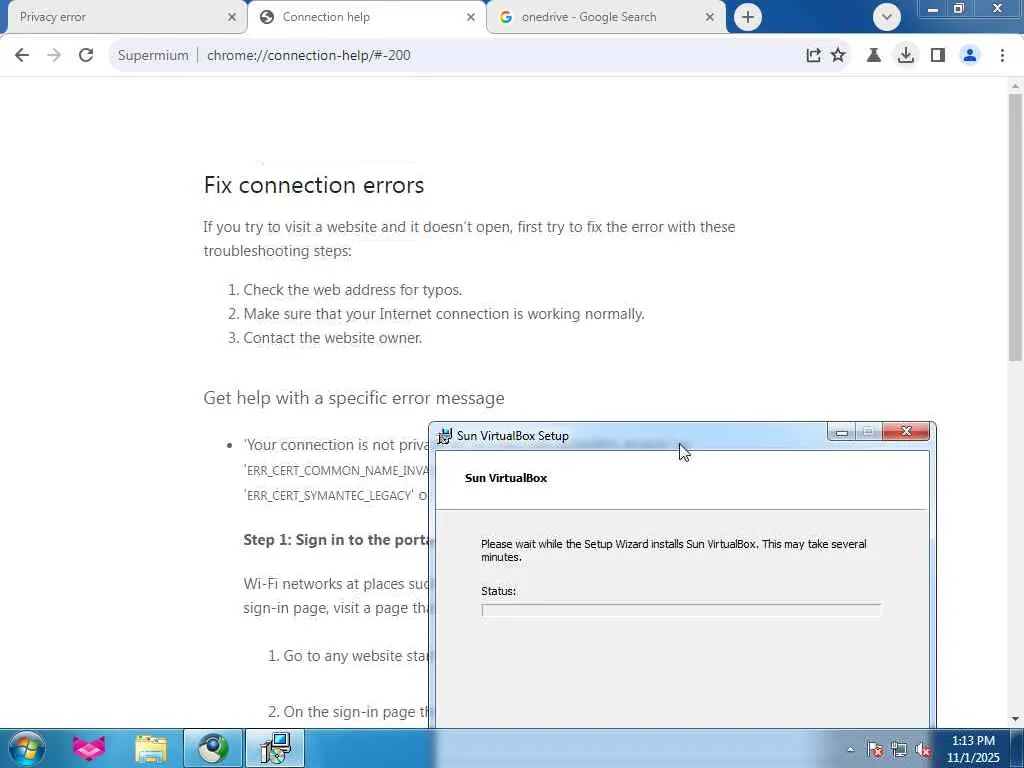Click the ERR_CERT_SYMANTEC_LEGACY text
The image size is (1024, 768).
coord(329,496)
